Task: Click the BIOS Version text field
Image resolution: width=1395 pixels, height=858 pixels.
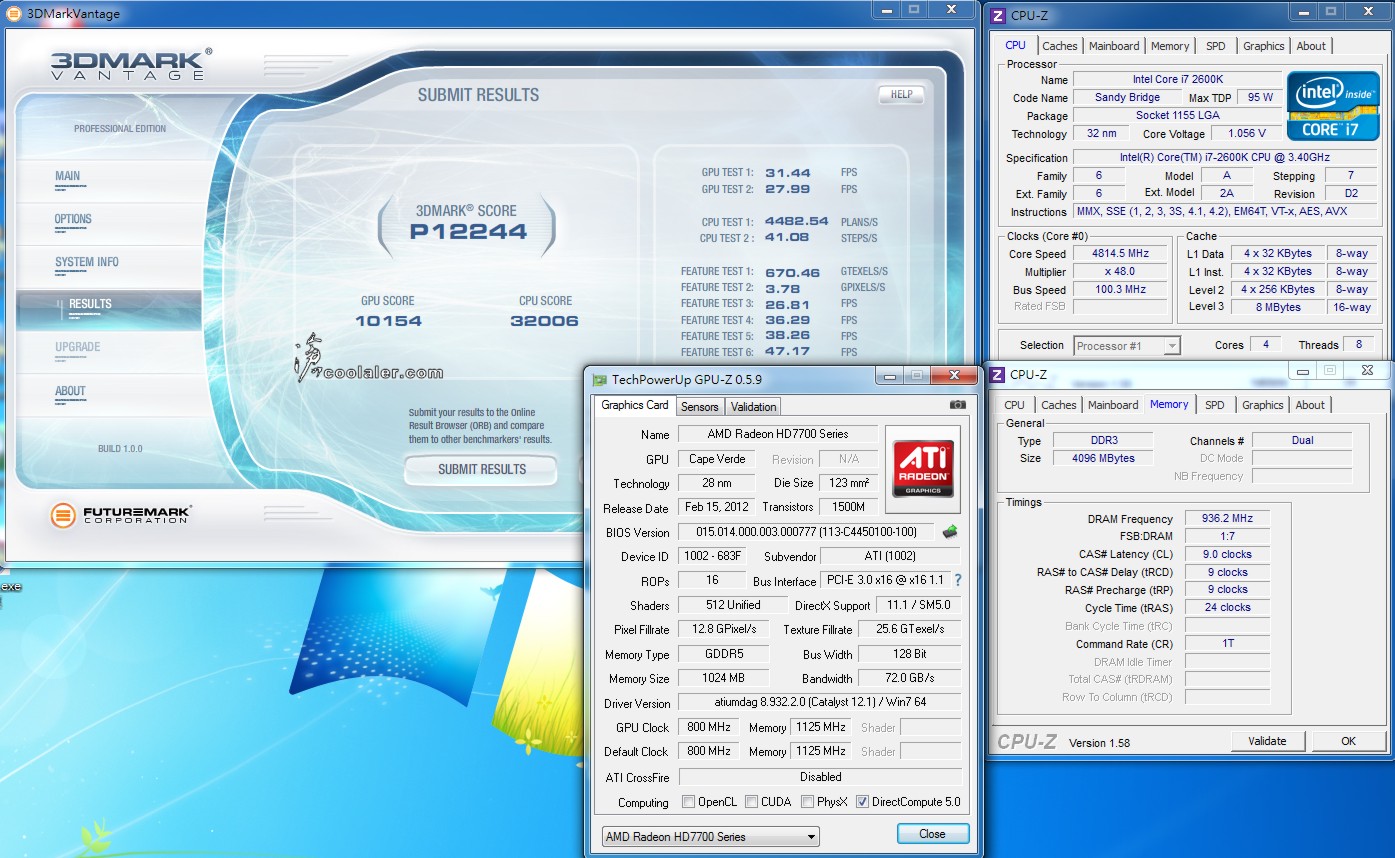Action: [805, 532]
